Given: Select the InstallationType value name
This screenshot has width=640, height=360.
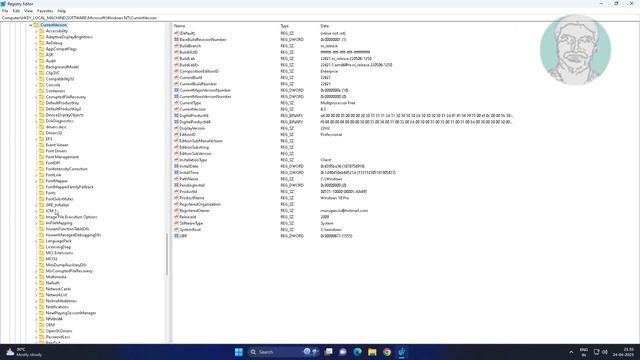Looking at the screenshot, I should coord(193,160).
